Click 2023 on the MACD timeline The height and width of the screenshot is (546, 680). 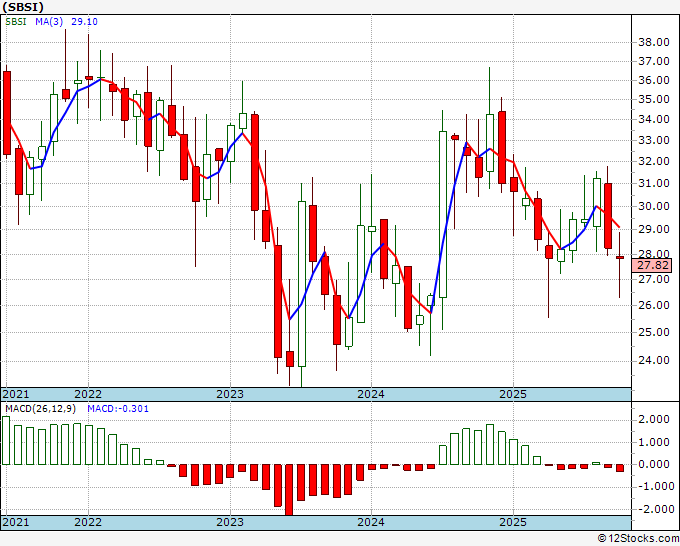[230, 522]
